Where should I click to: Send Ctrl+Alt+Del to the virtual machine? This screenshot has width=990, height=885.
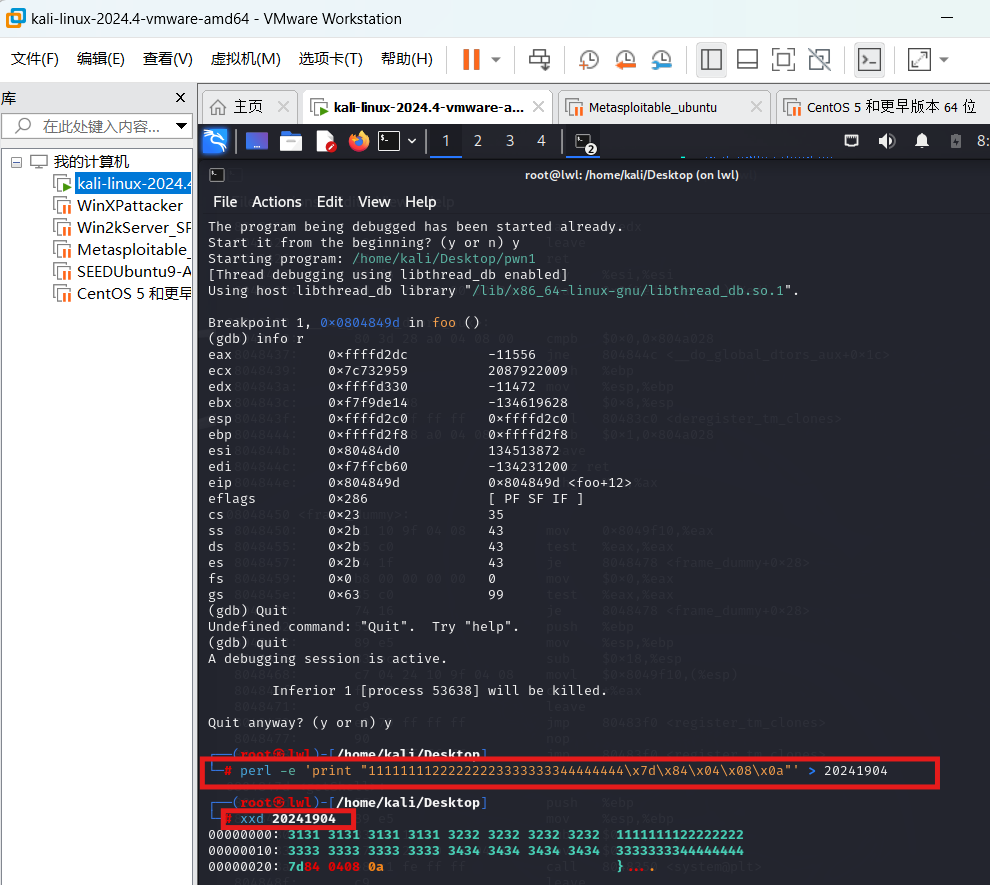pos(539,59)
